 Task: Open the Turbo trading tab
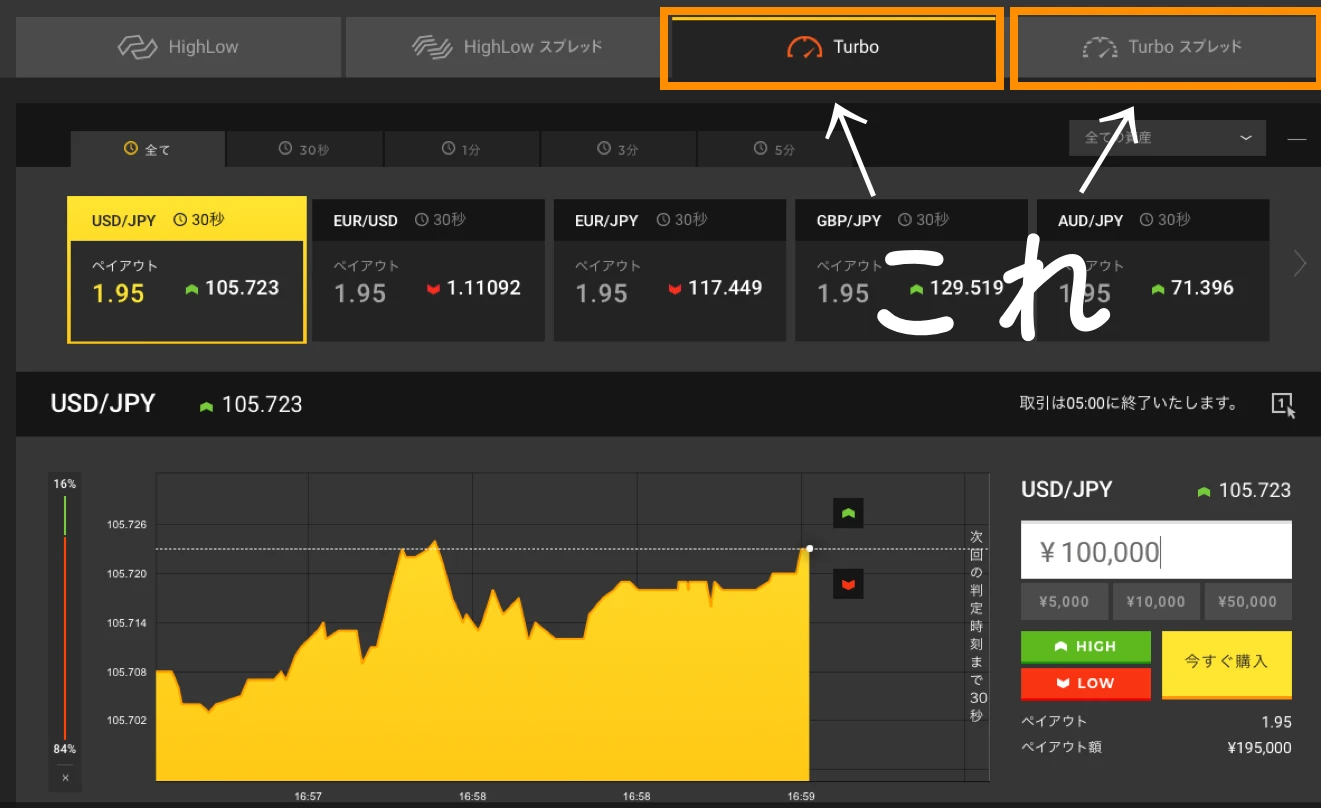[833, 47]
